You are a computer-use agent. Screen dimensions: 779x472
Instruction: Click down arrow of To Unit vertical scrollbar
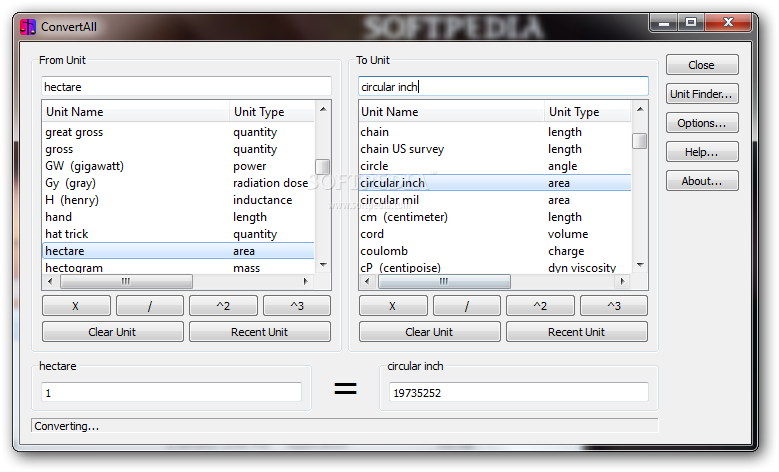pyautogui.click(x=640, y=265)
